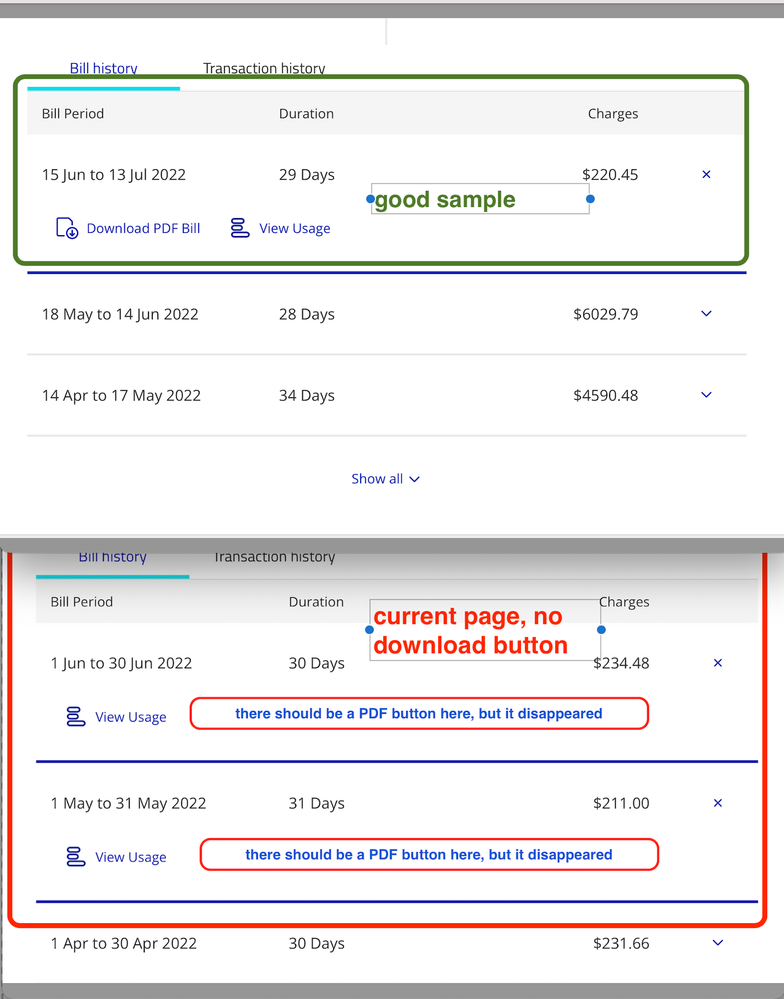This screenshot has height=999, width=784.
Task: Collapse the 1 May to 31 May bill row
Action: [717, 803]
